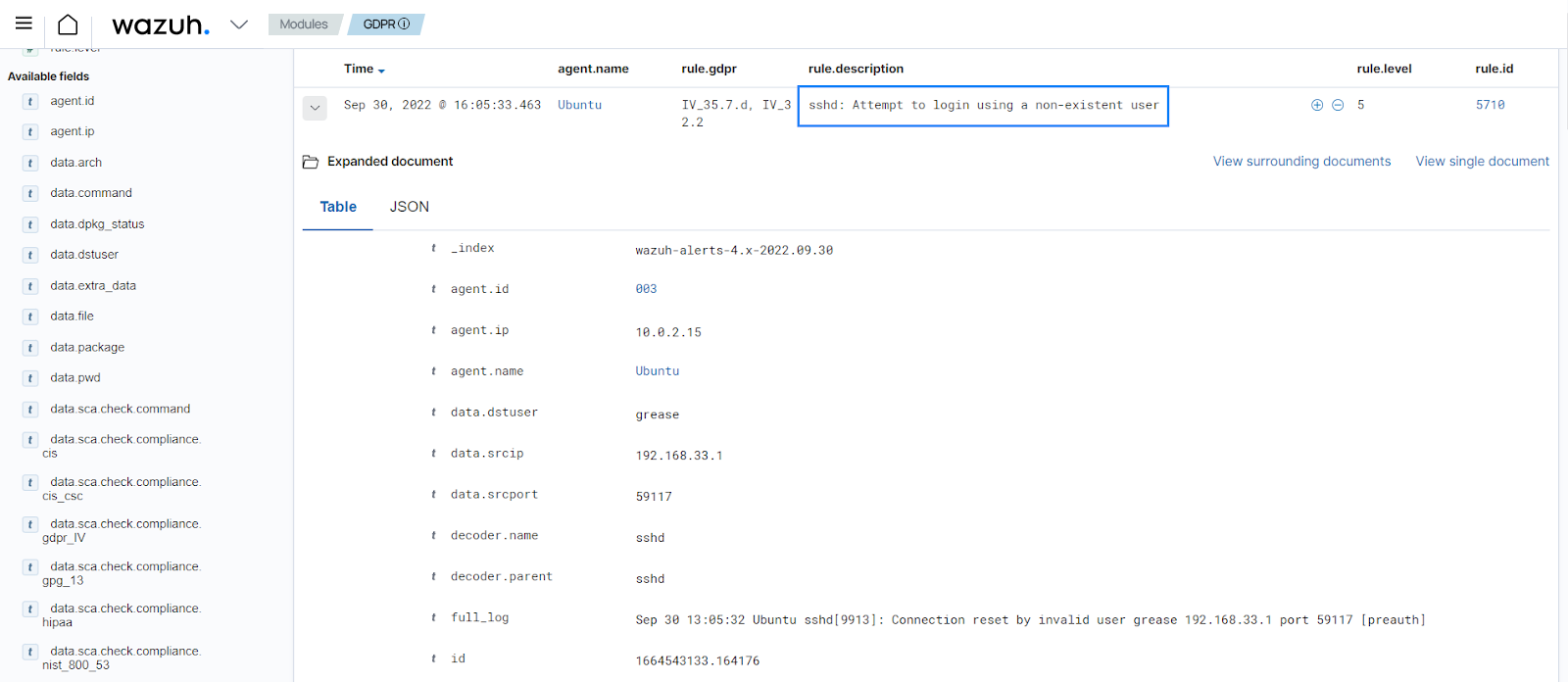Screen dimensions: 1568x682
Task: Open the dropdown next to Wazuh logo
Action: [x=239, y=24]
